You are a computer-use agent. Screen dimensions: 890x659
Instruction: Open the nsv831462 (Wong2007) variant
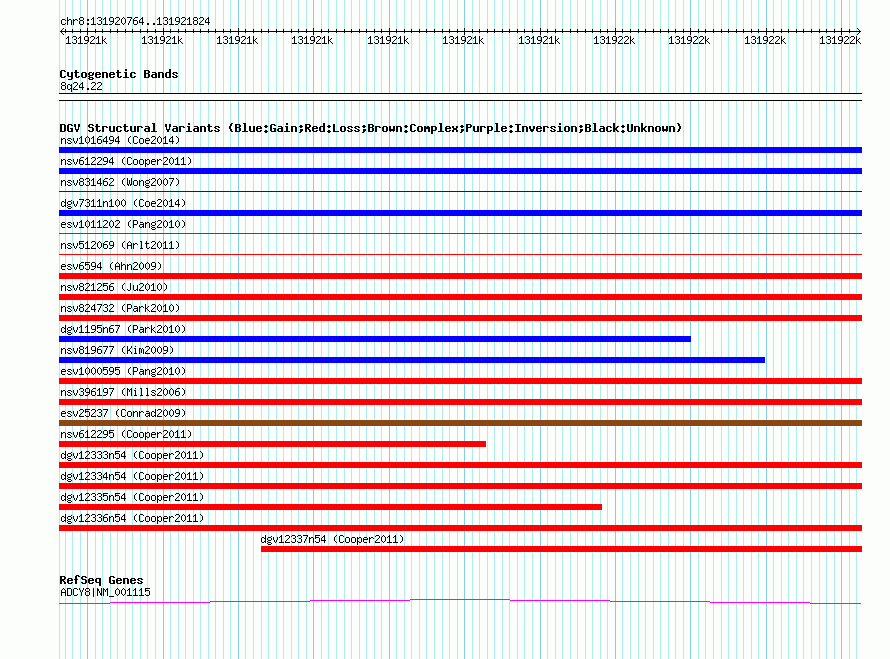coord(120,182)
